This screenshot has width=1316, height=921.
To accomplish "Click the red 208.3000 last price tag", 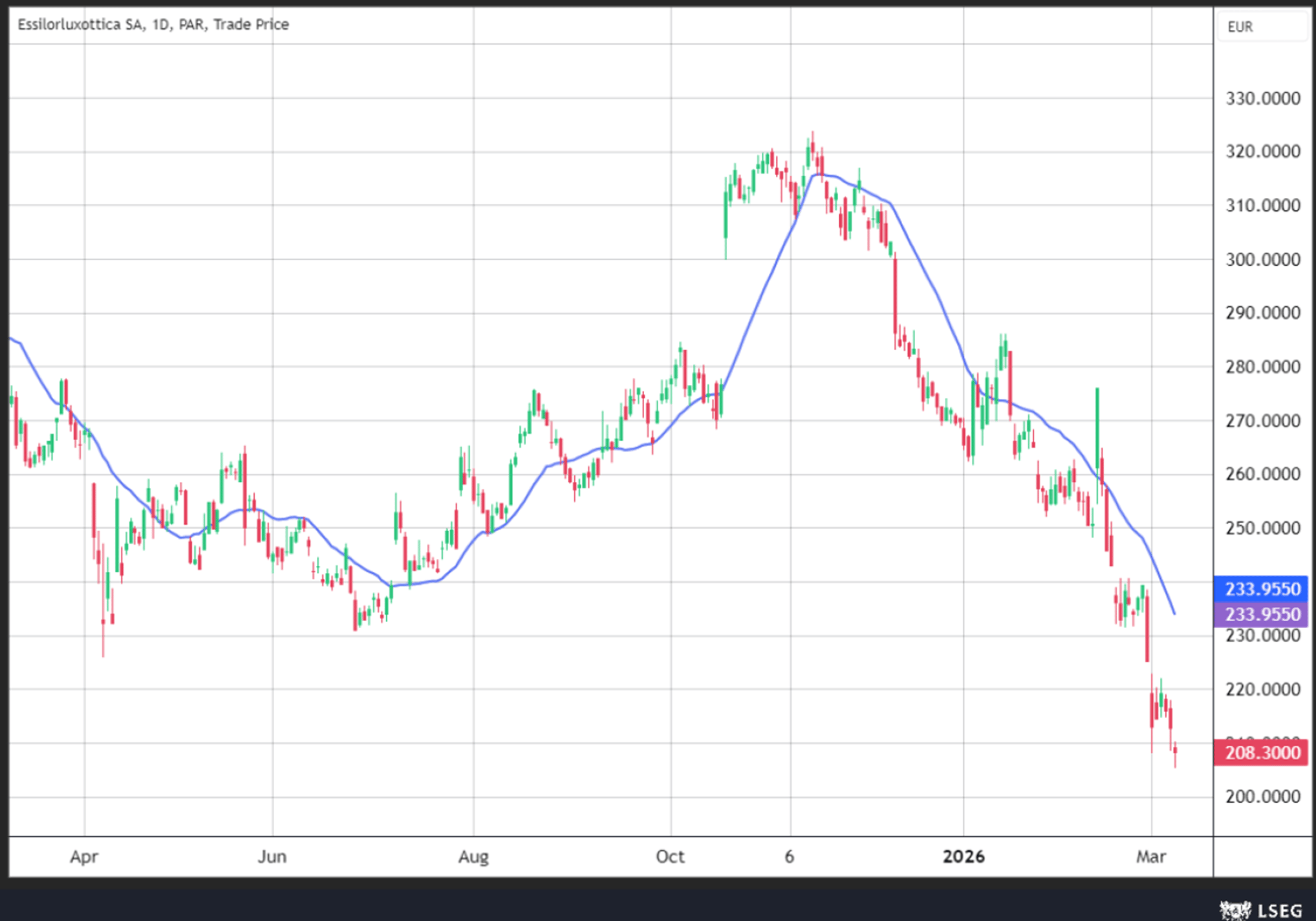I will [x=1261, y=753].
